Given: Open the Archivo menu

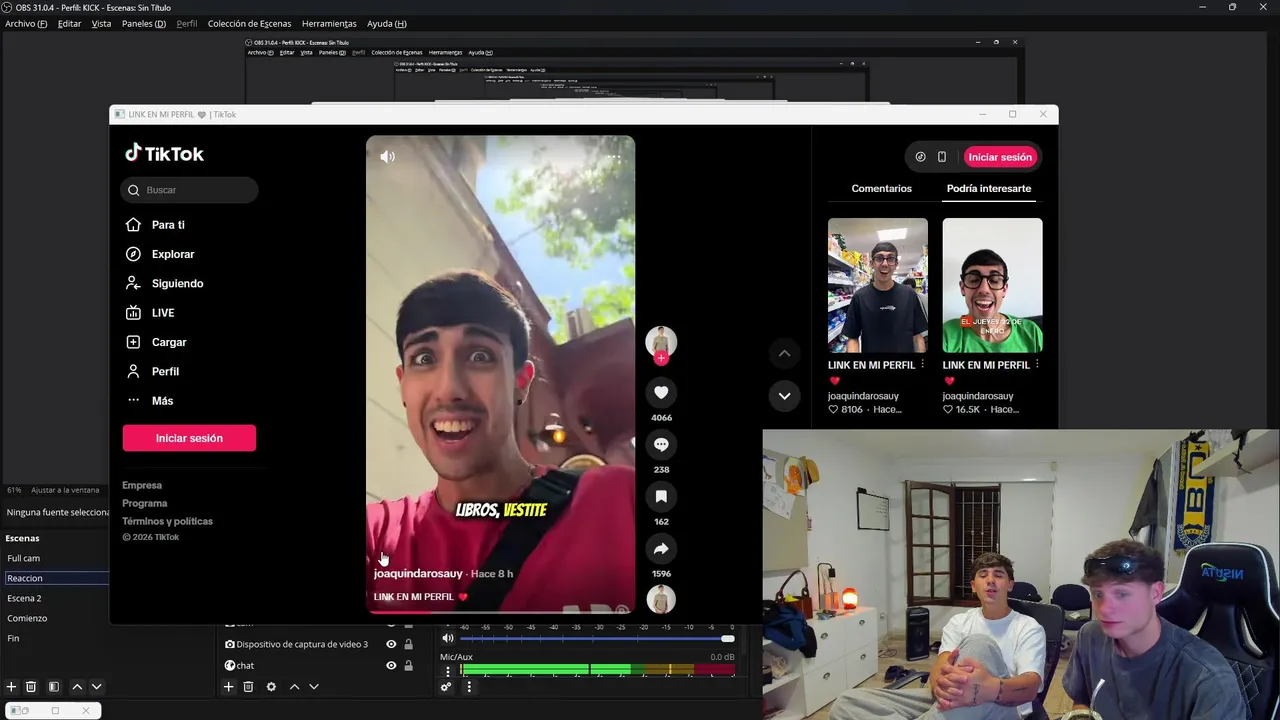Looking at the screenshot, I should (26, 24).
